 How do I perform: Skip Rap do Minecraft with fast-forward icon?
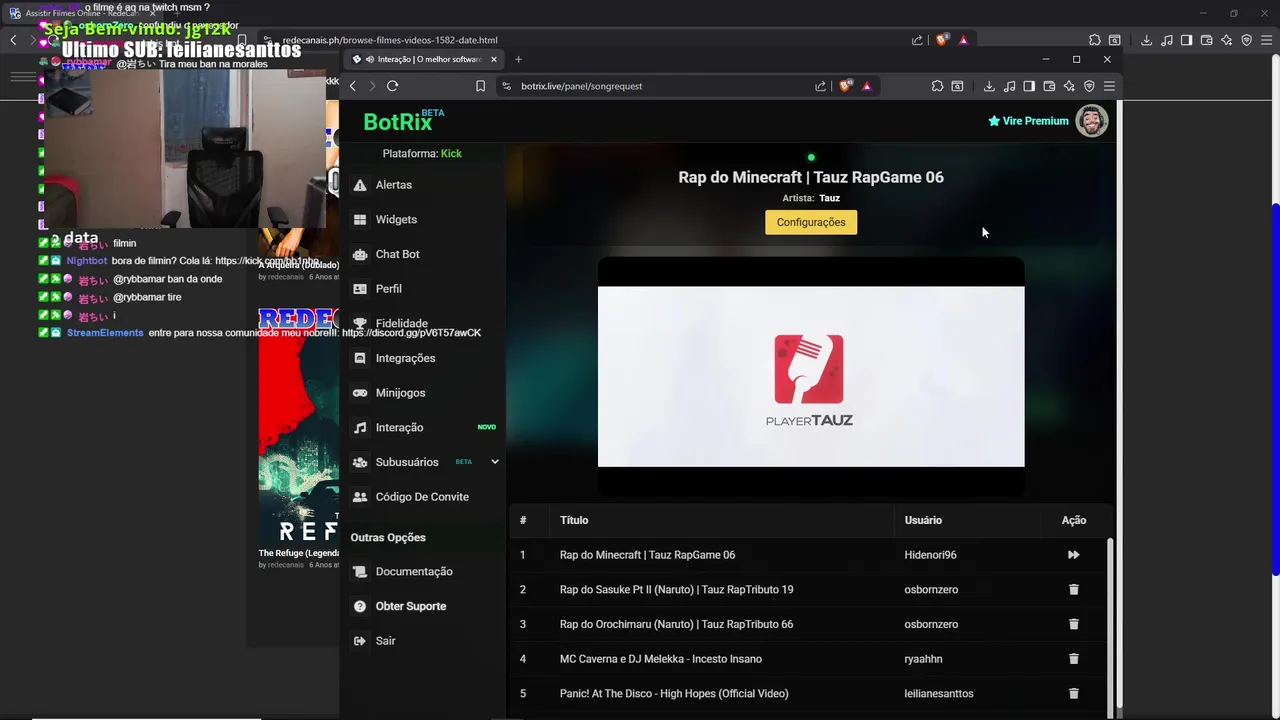[x=1073, y=555]
